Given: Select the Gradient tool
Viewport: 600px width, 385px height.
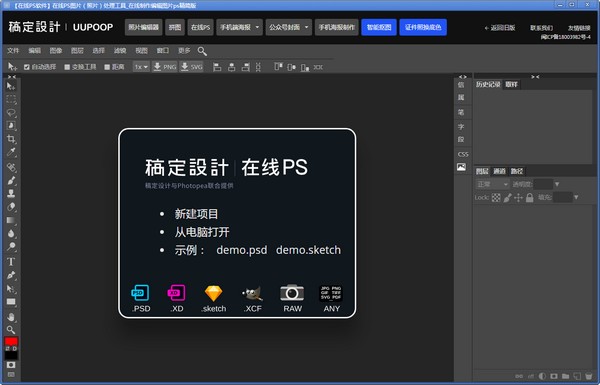Looking at the screenshot, I should pyautogui.click(x=11, y=220).
